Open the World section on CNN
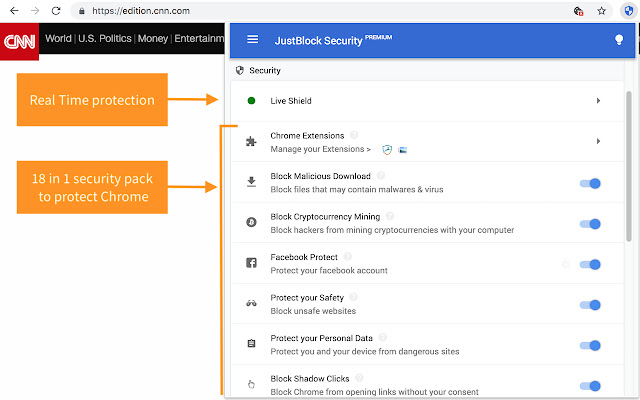640x400 pixels. (x=58, y=40)
